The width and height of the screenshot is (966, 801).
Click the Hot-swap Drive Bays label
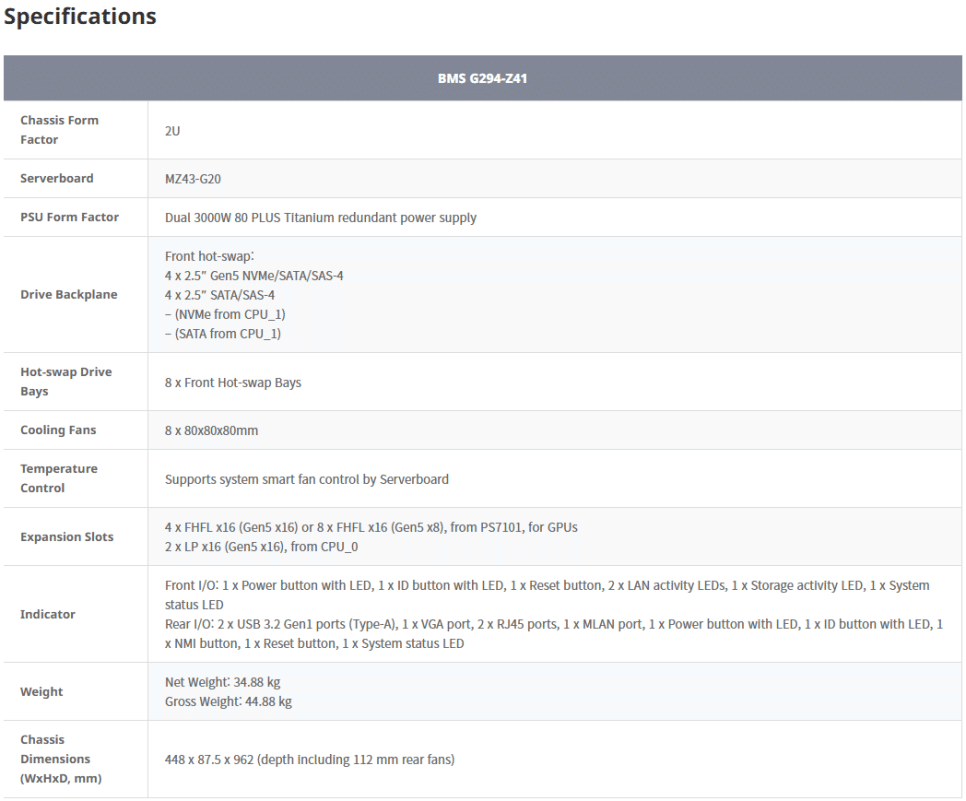(x=66, y=381)
